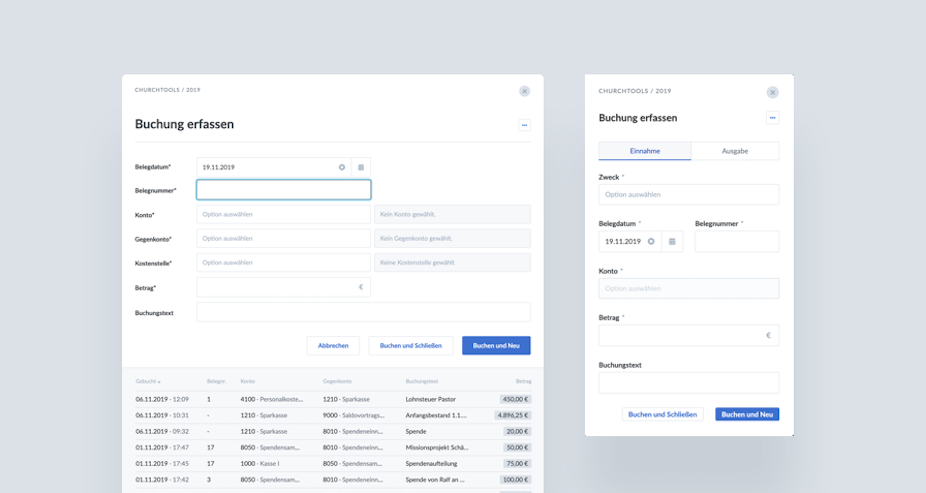Clear the date in right Belegdatum field
This screenshot has height=493, width=926.
[651, 241]
